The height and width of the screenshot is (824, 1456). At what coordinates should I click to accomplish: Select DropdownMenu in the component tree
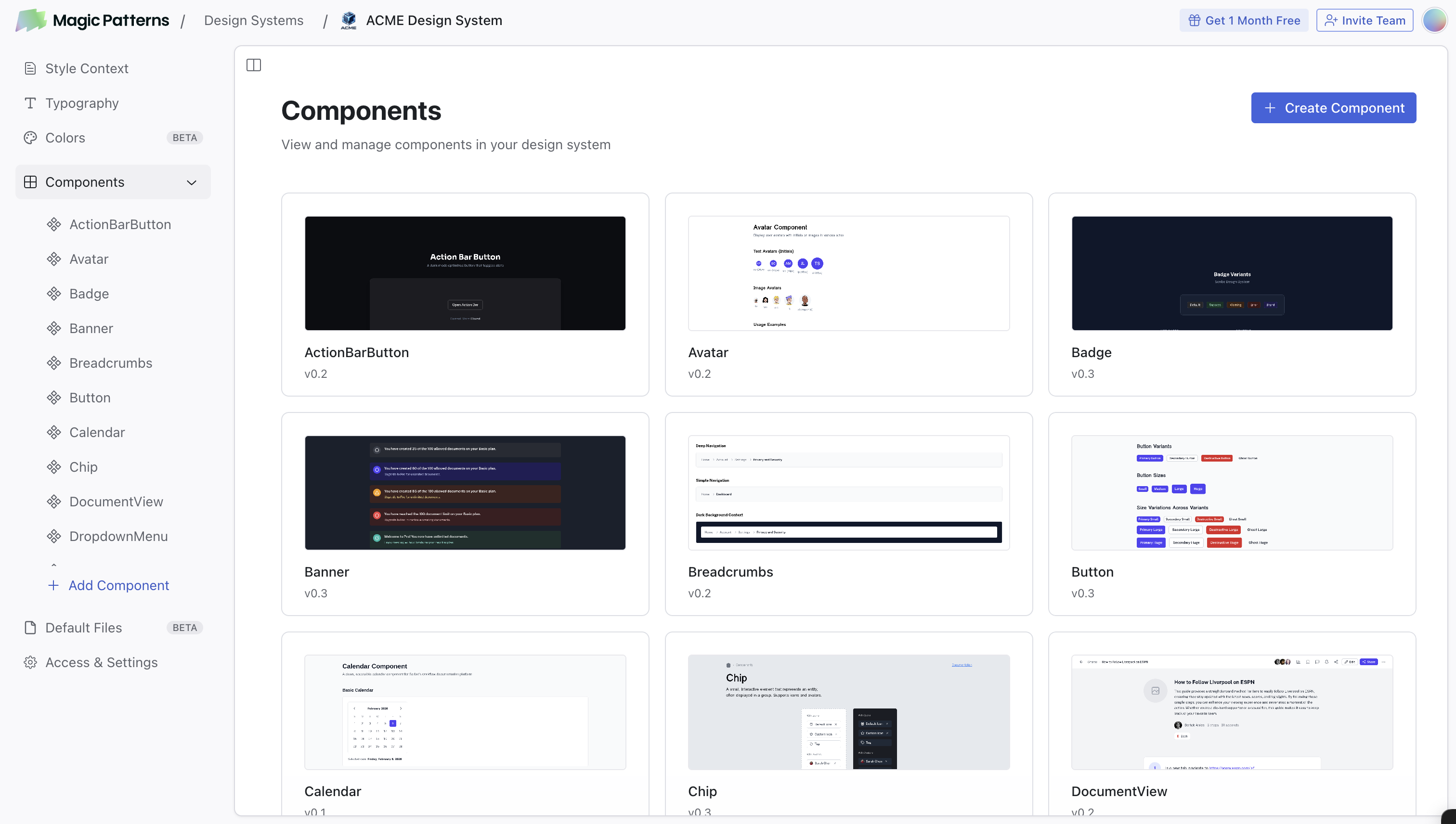click(x=118, y=536)
